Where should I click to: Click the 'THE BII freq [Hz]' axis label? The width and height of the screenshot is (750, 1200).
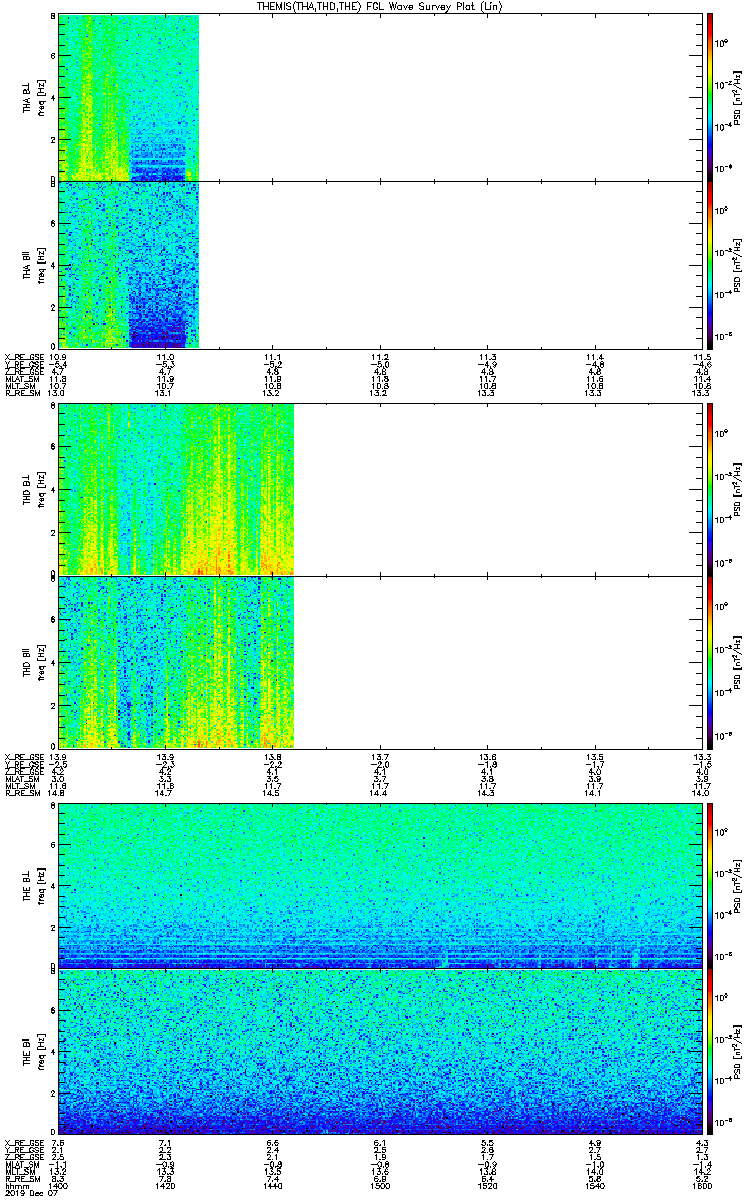click(33, 1051)
